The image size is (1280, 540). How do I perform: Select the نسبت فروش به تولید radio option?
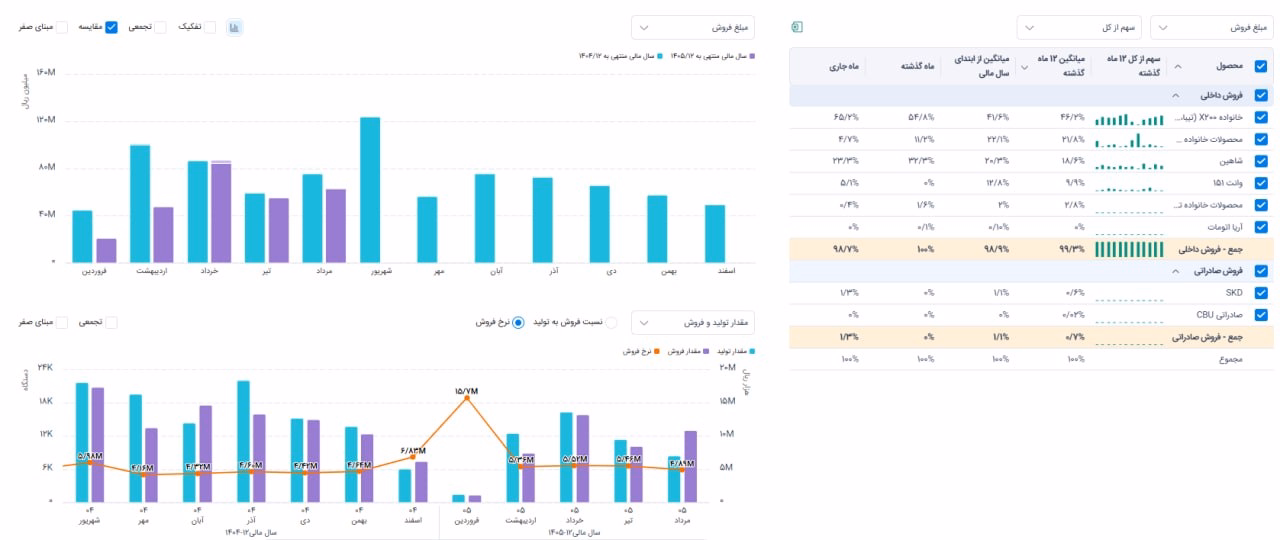click(612, 322)
